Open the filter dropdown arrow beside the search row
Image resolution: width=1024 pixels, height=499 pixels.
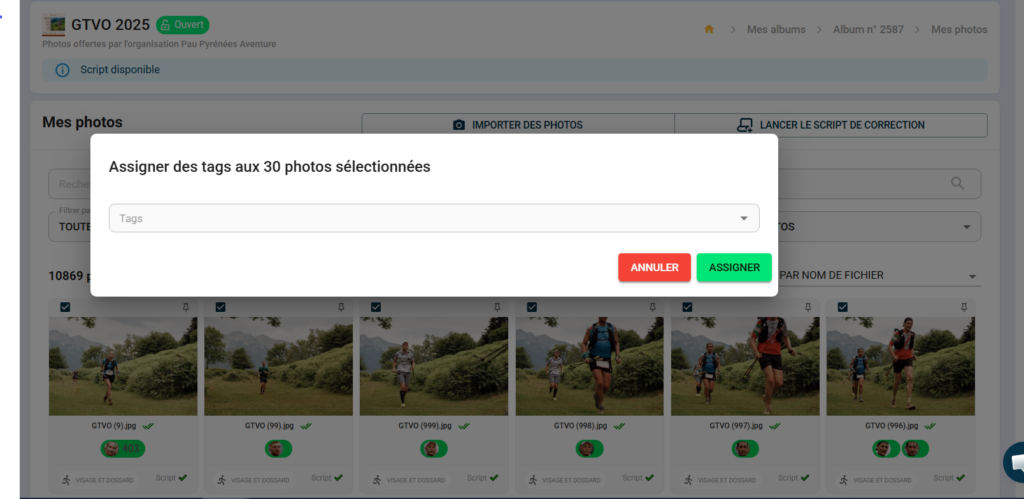(x=966, y=227)
